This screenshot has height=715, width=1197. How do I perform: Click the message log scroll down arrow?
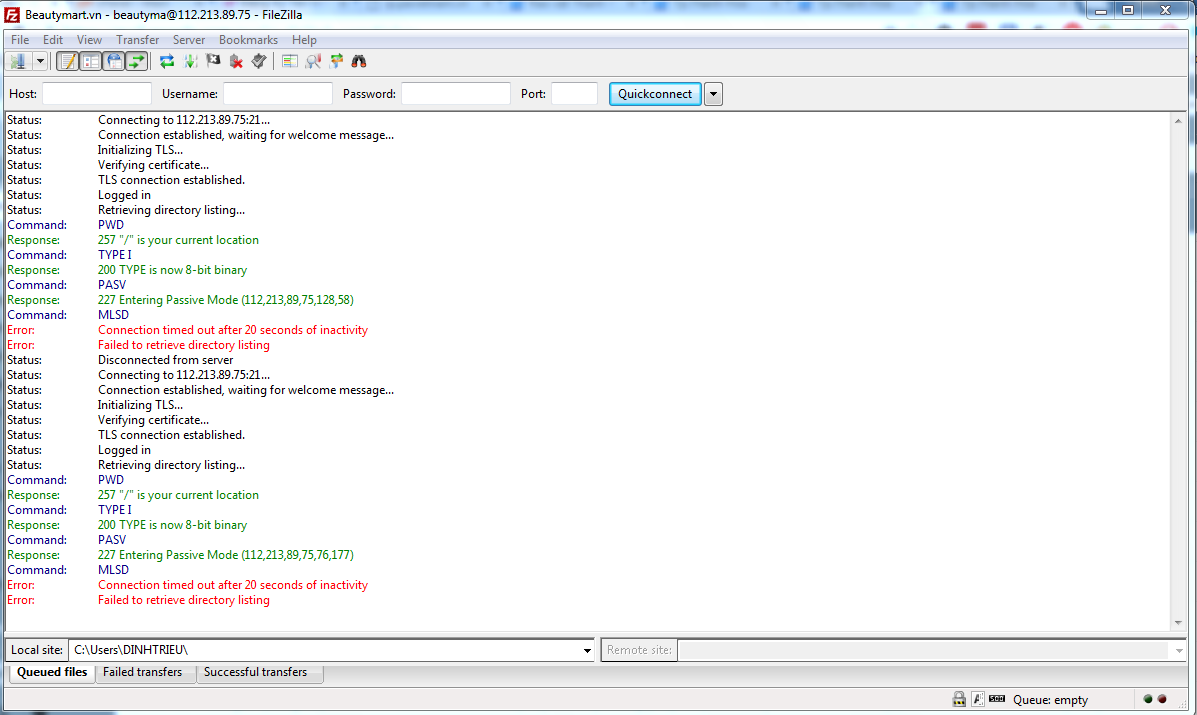tap(1178, 623)
